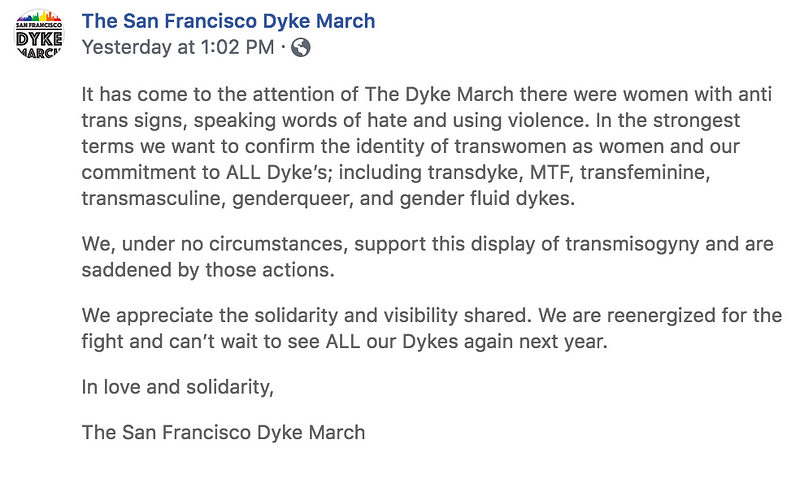Click the globe public-audience icon
The width and height of the screenshot is (800, 480).
(300, 47)
